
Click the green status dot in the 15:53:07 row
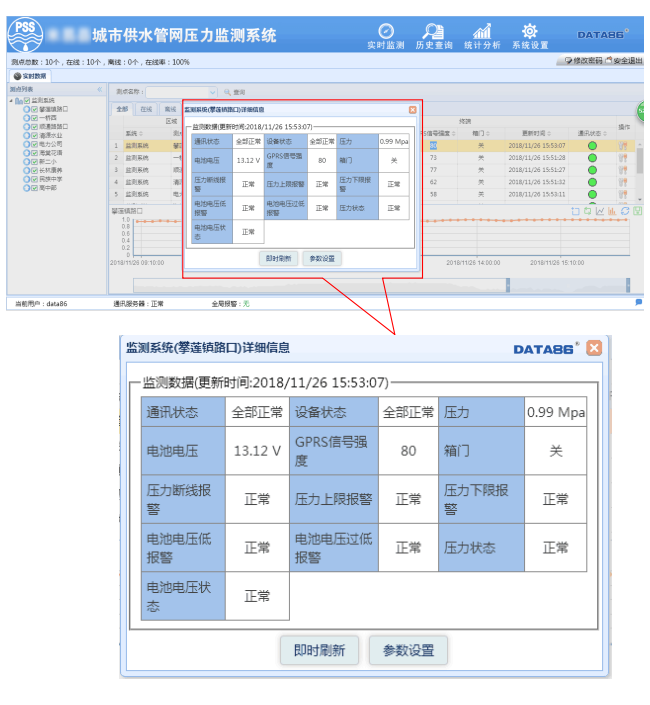(592, 146)
